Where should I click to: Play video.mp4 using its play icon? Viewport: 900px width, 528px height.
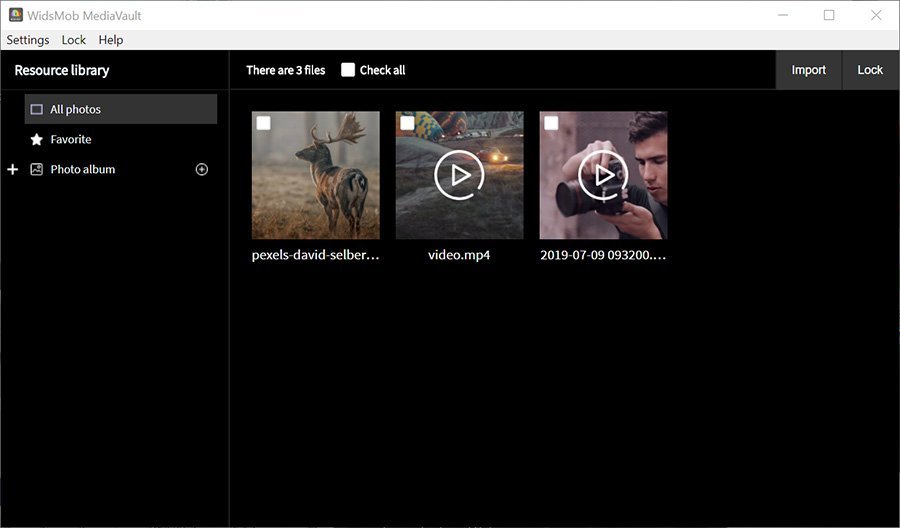point(459,175)
